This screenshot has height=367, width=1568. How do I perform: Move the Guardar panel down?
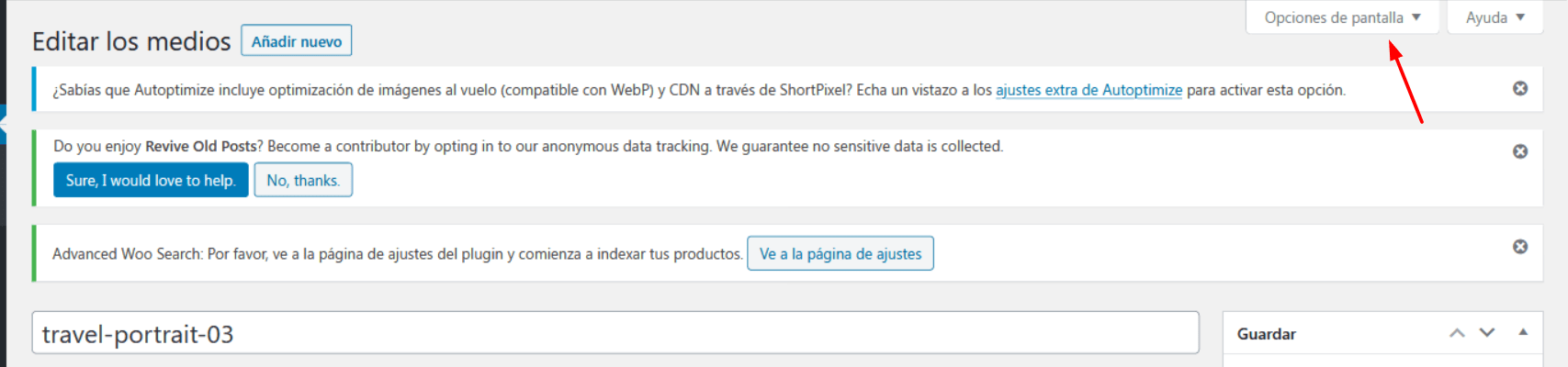(1487, 333)
